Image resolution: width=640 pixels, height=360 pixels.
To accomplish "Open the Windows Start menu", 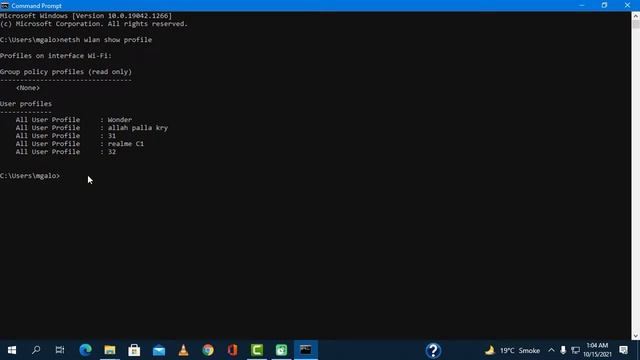I will [12, 350].
